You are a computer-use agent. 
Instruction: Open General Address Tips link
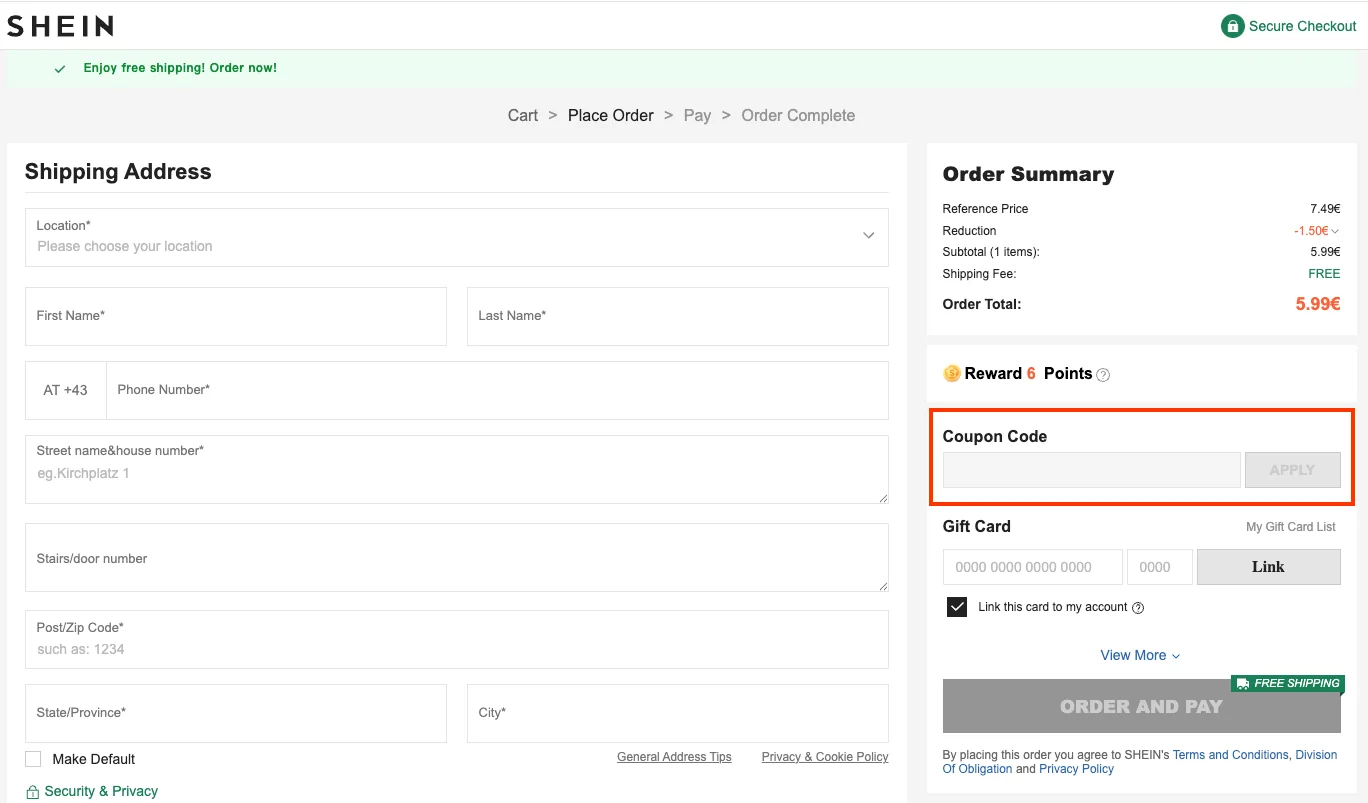(x=674, y=757)
